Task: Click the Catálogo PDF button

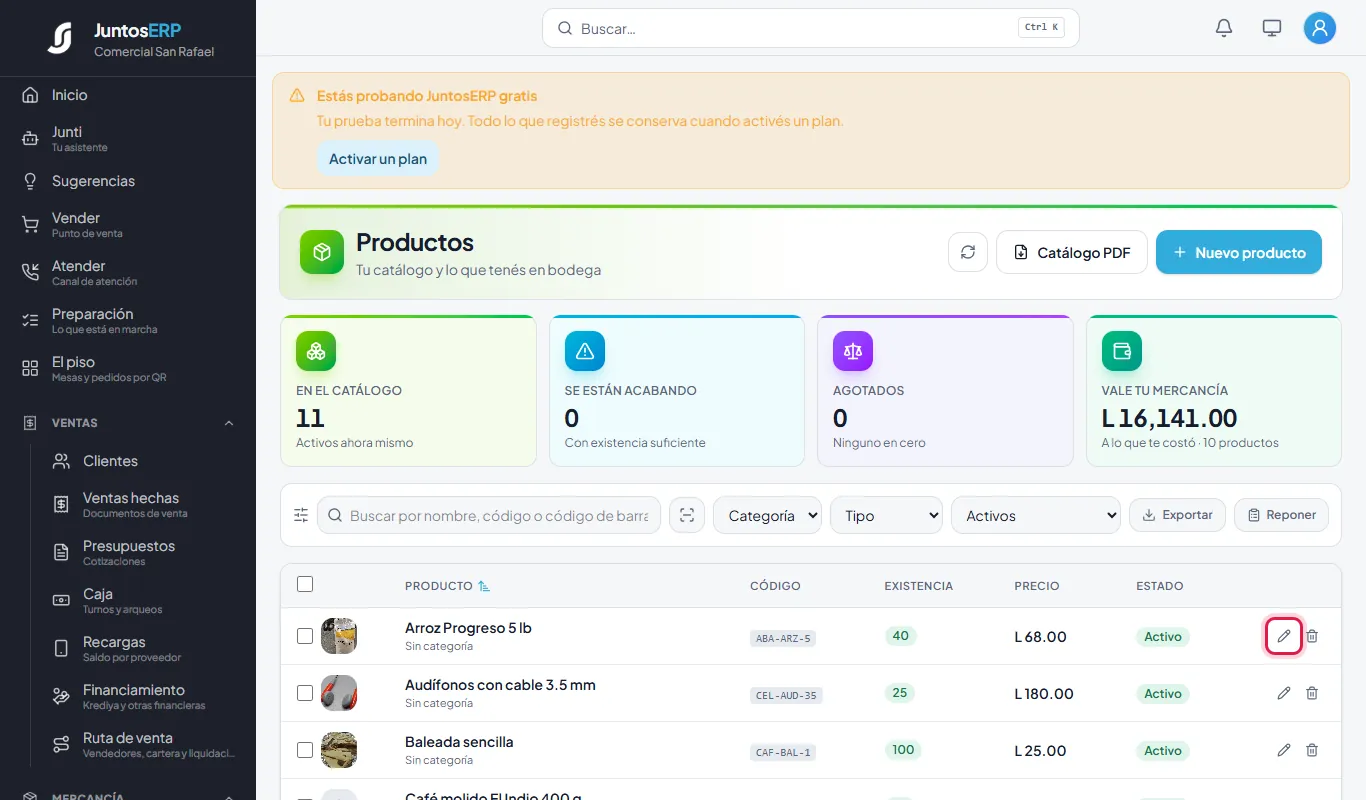Action: click(x=1072, y=252)
